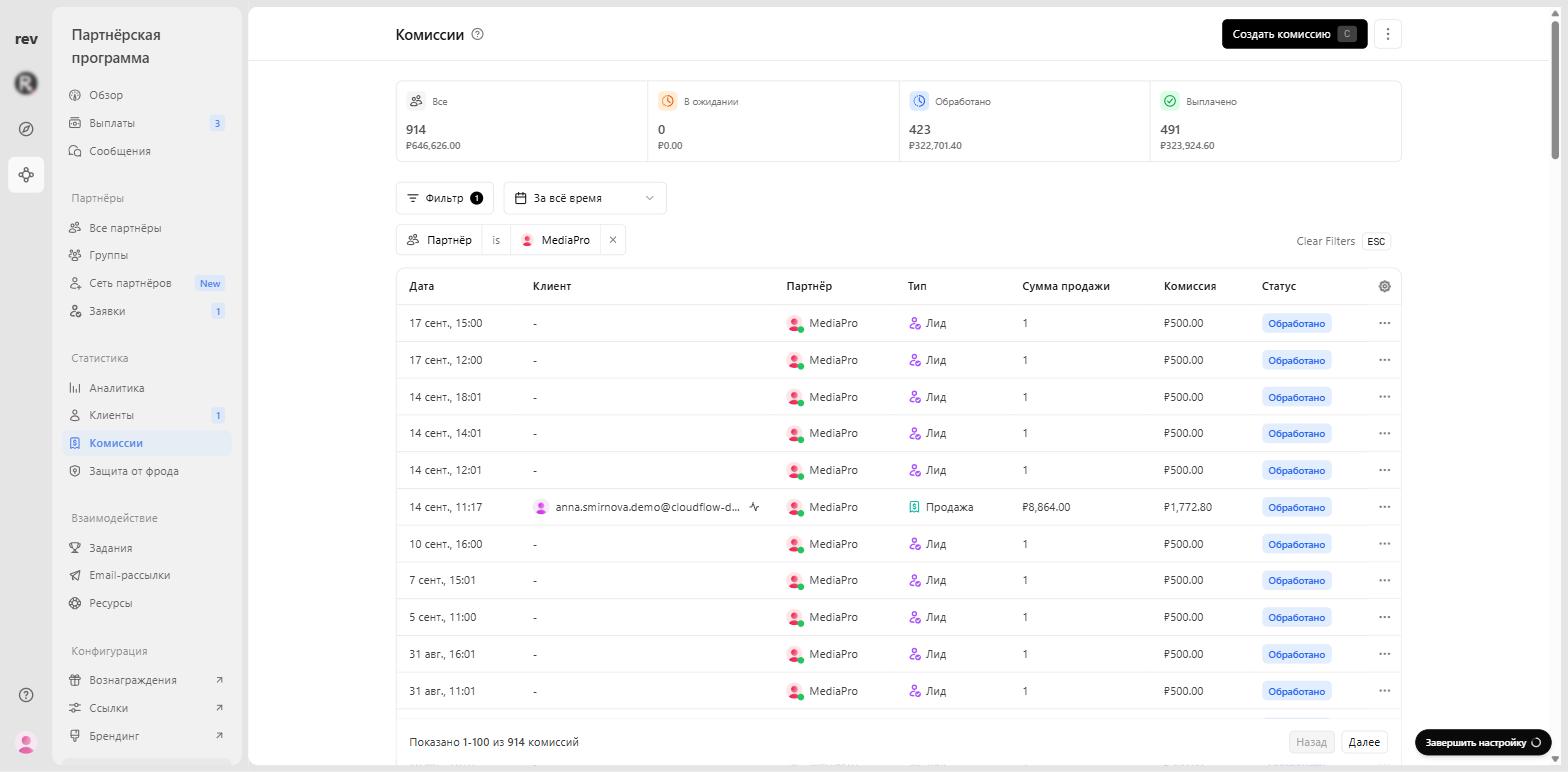1568x772 pixels.
Task: Click Clear Filters
Action: 1325,241
